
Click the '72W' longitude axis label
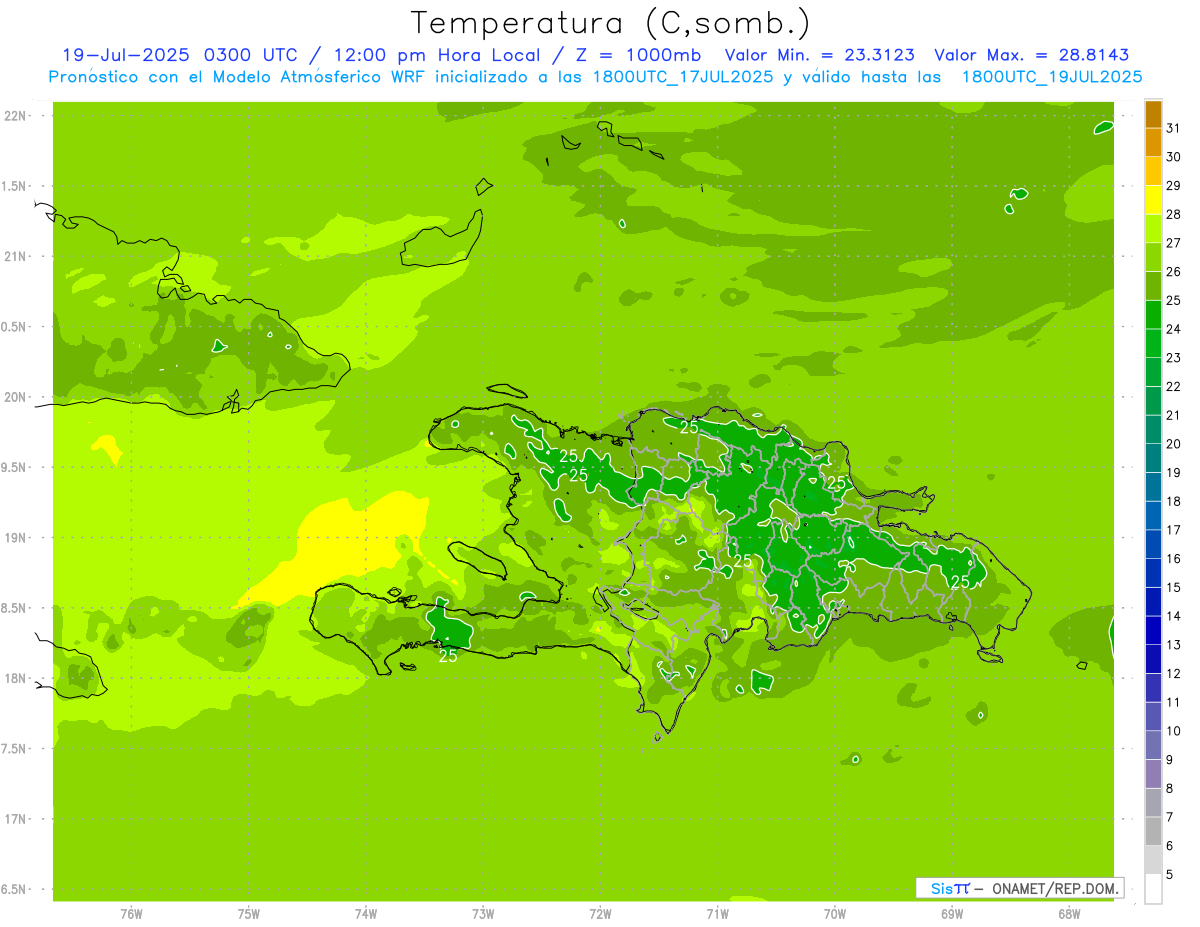600,914
